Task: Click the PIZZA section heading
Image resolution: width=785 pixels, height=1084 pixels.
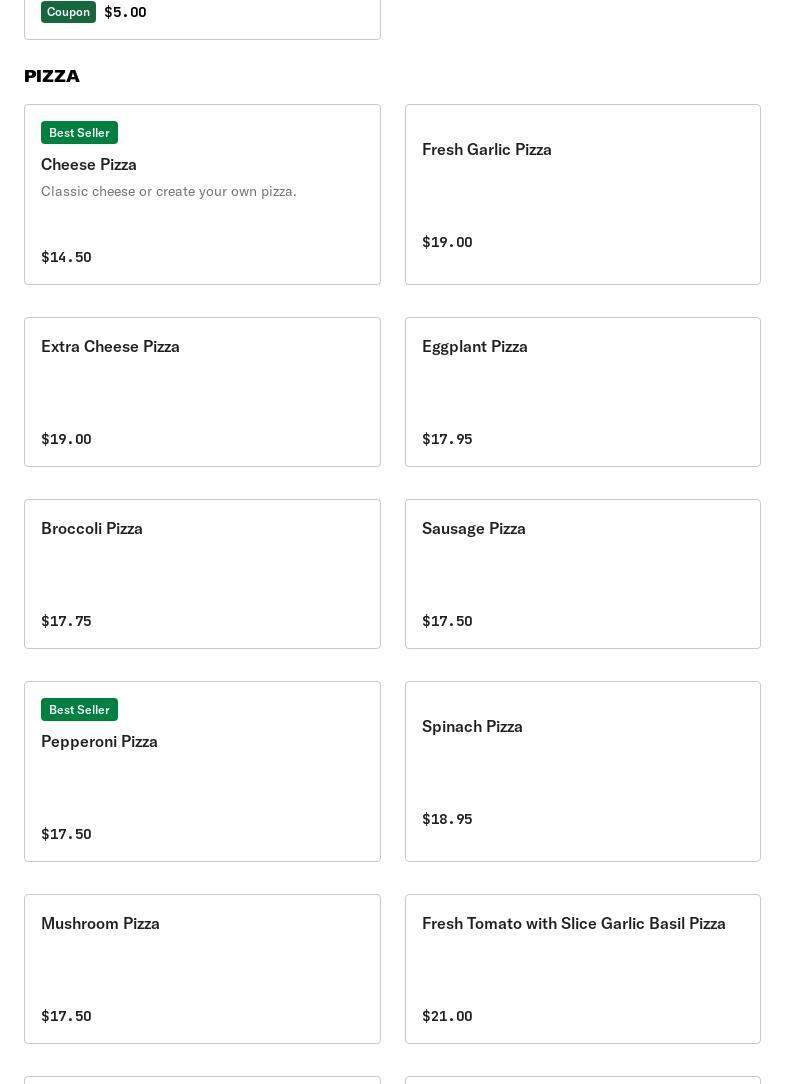Action: pos(52,76)
